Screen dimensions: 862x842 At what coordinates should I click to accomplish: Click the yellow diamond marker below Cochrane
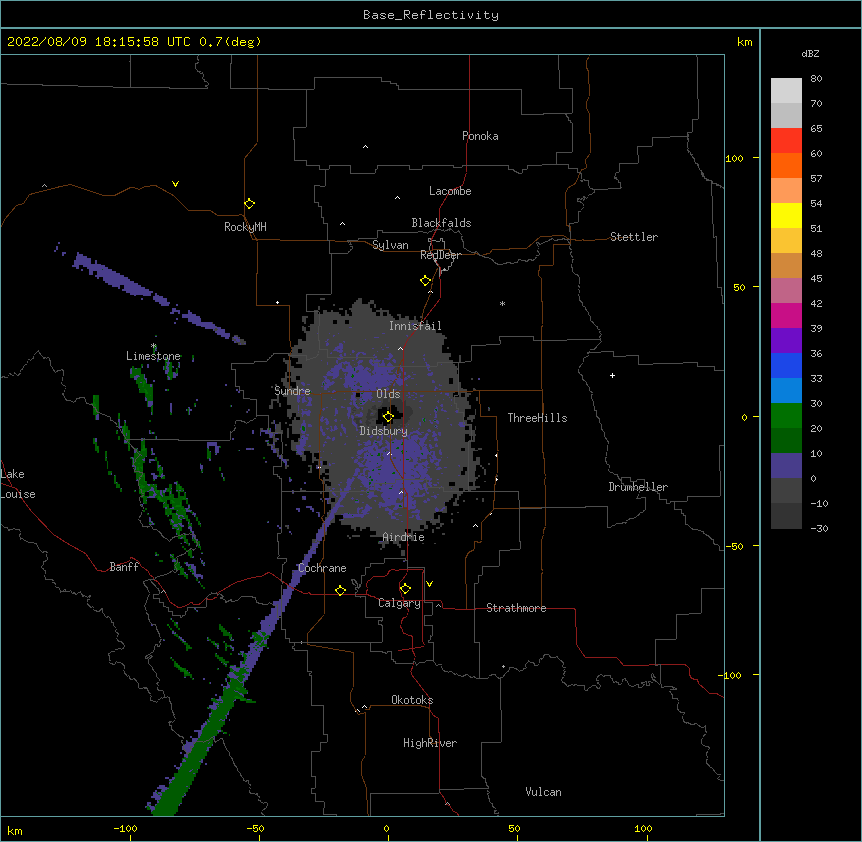click(340, 590)
